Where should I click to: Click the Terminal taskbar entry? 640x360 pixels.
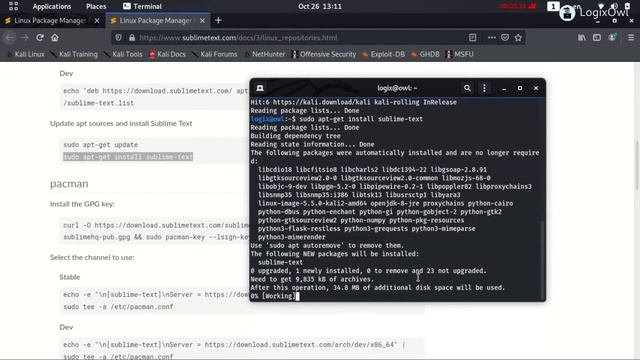click(142, 7)
